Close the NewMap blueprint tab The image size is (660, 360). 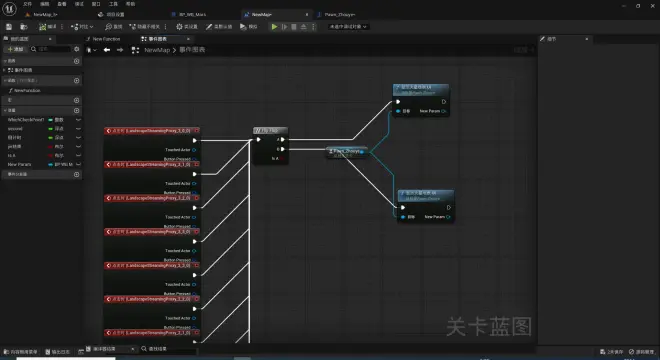(x=307, y=14)
